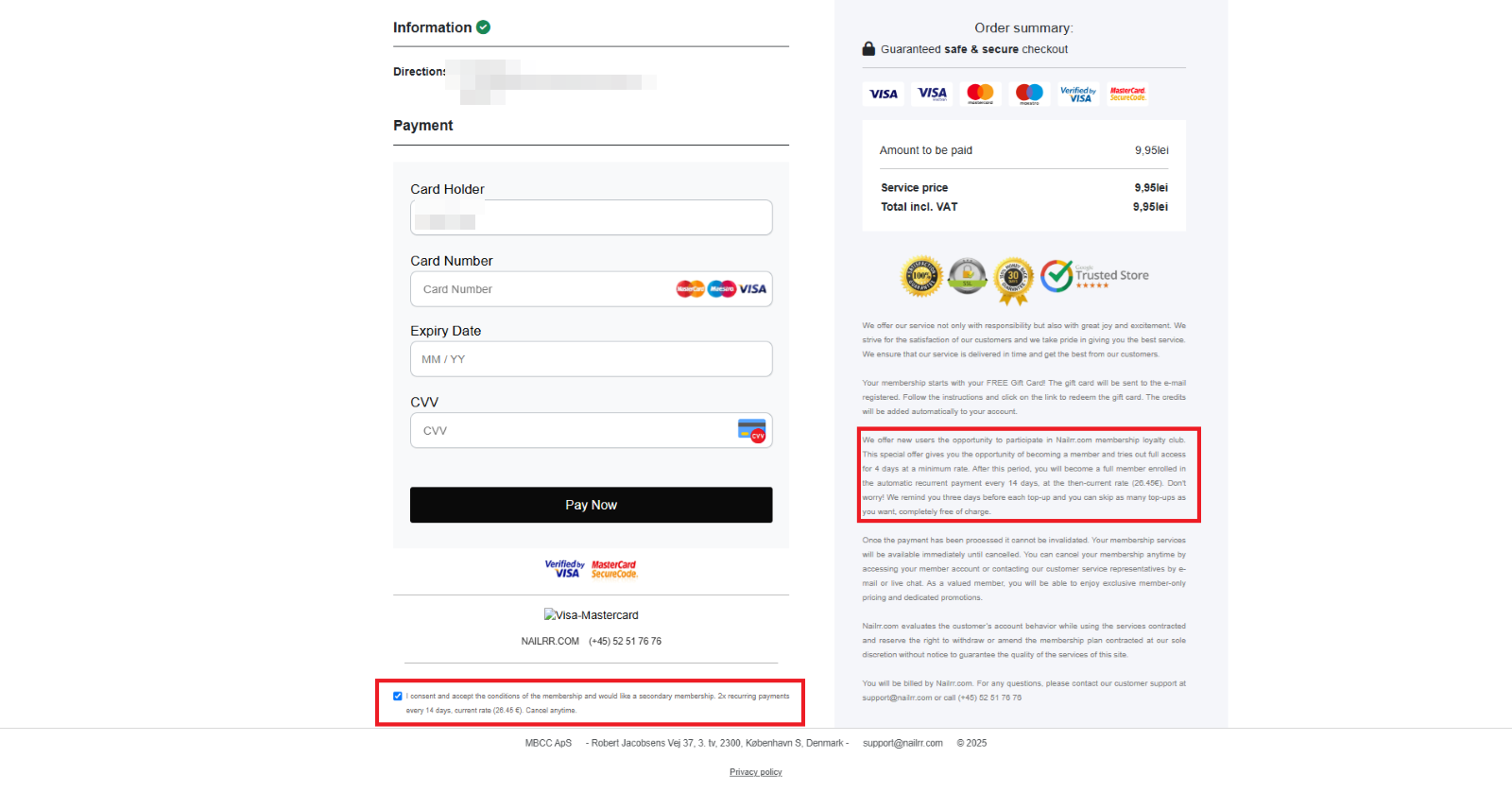Click the Verified by Visa logo below Pay Now
The image size is (1512, 810).
pos(565,569)
